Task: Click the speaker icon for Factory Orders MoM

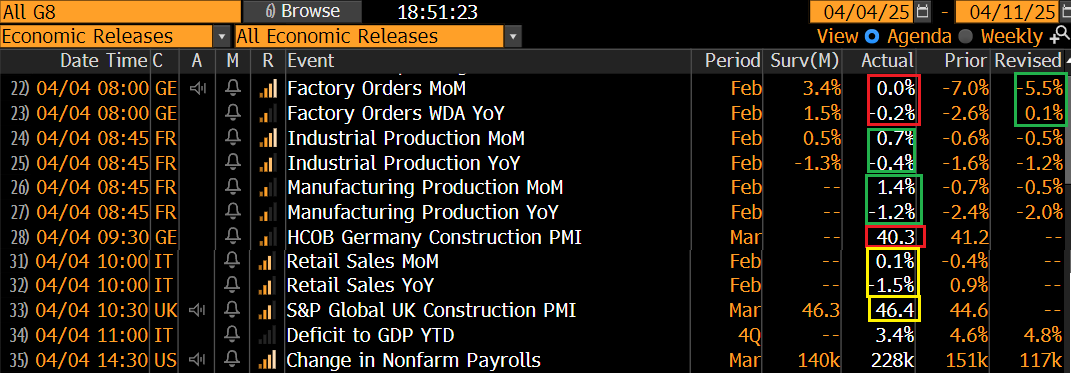Action: click(x=197, y=88)
